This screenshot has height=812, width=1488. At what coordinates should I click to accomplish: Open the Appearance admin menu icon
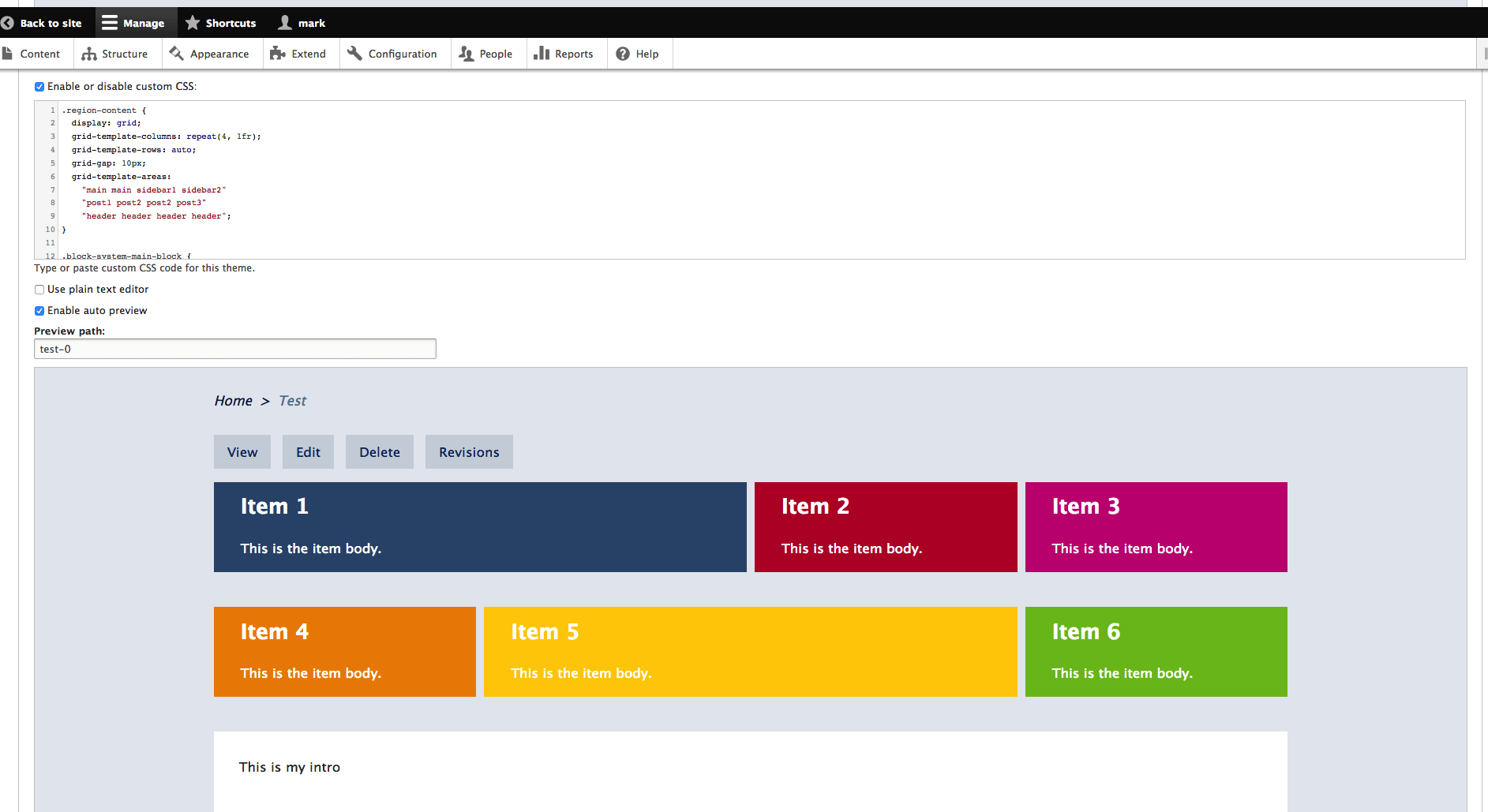pyautogui.click(x=177, y=54)
